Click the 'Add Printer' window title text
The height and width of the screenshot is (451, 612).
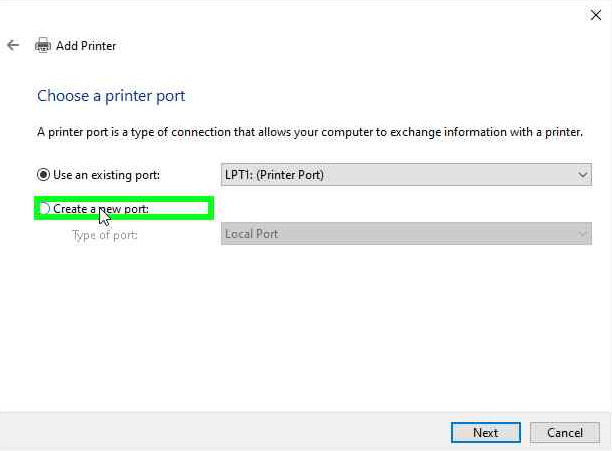(x=86, y=45)
